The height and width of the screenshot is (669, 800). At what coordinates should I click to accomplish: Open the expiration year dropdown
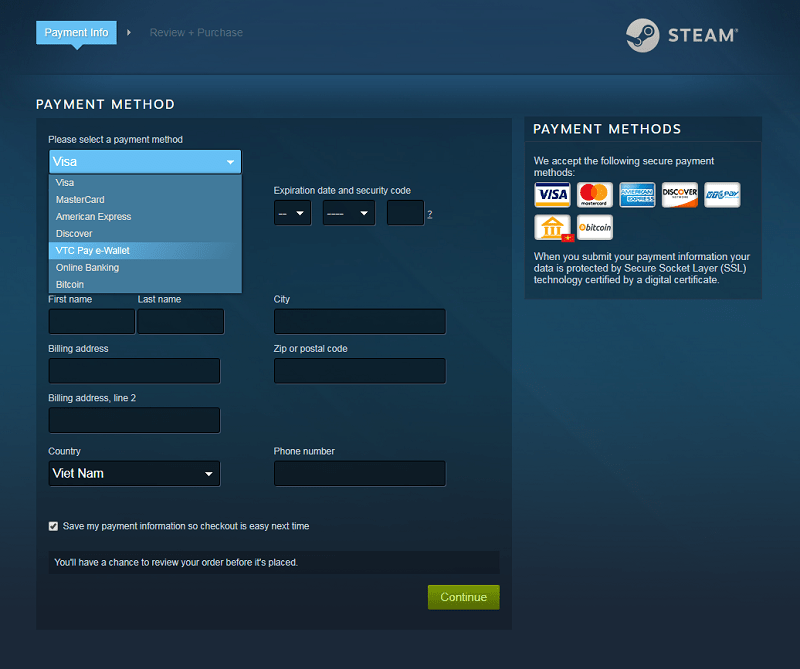tap(349, 213)
